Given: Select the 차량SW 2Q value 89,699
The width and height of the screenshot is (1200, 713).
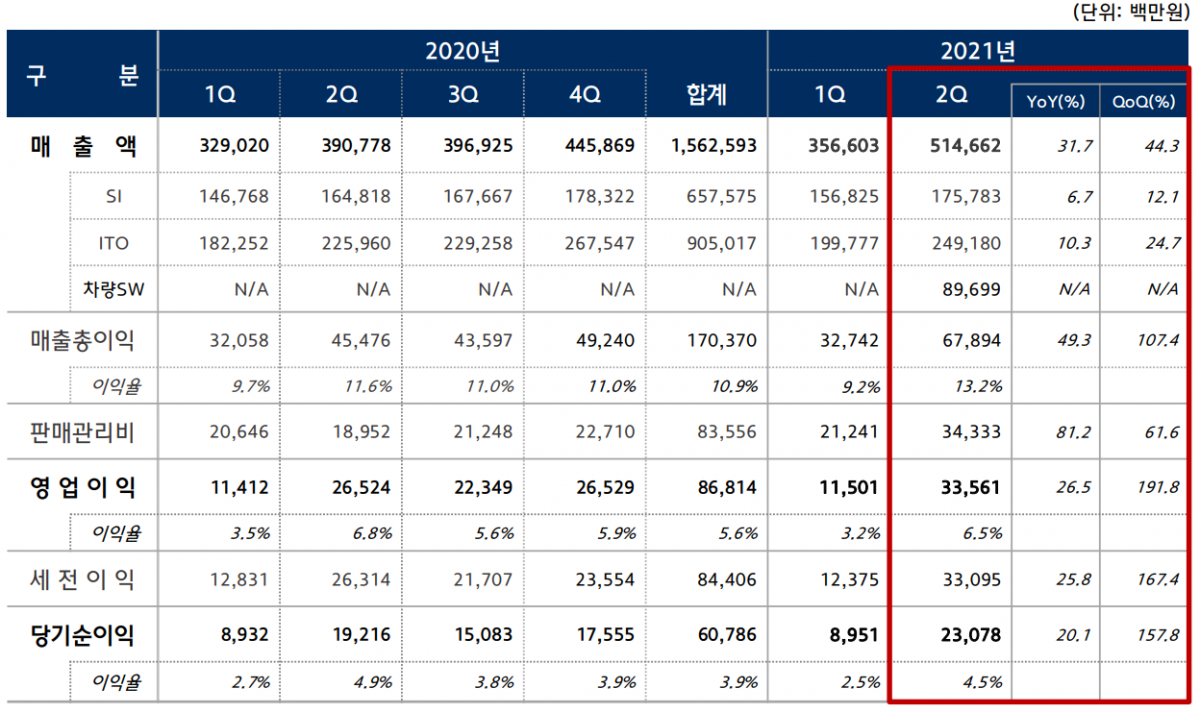Looking at the screenshot, I should coord(970,289).
